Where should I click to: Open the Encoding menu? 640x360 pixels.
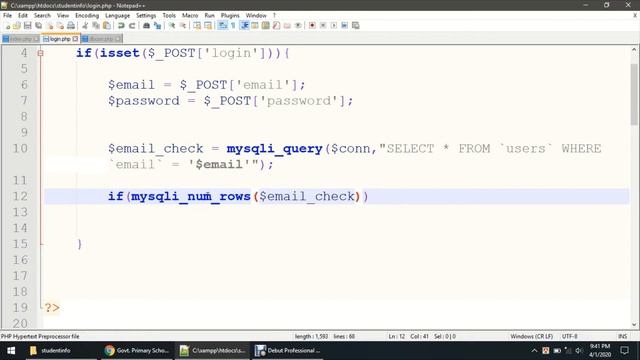87,16
